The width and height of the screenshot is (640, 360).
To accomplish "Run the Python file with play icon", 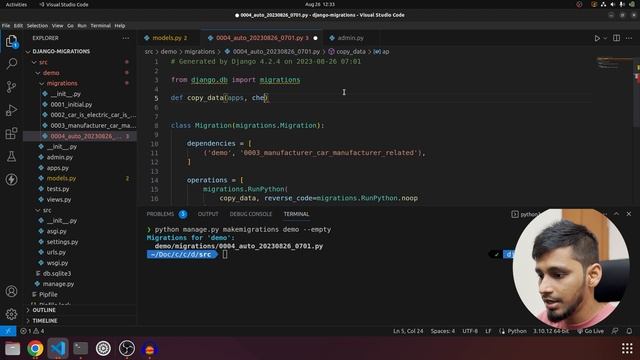I will (597, 38).
